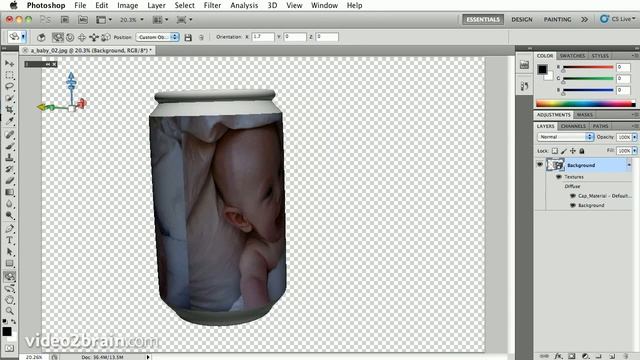Toggle visibility of Background diffuse texture
The image size is (640, 360).
click(572, 205)
